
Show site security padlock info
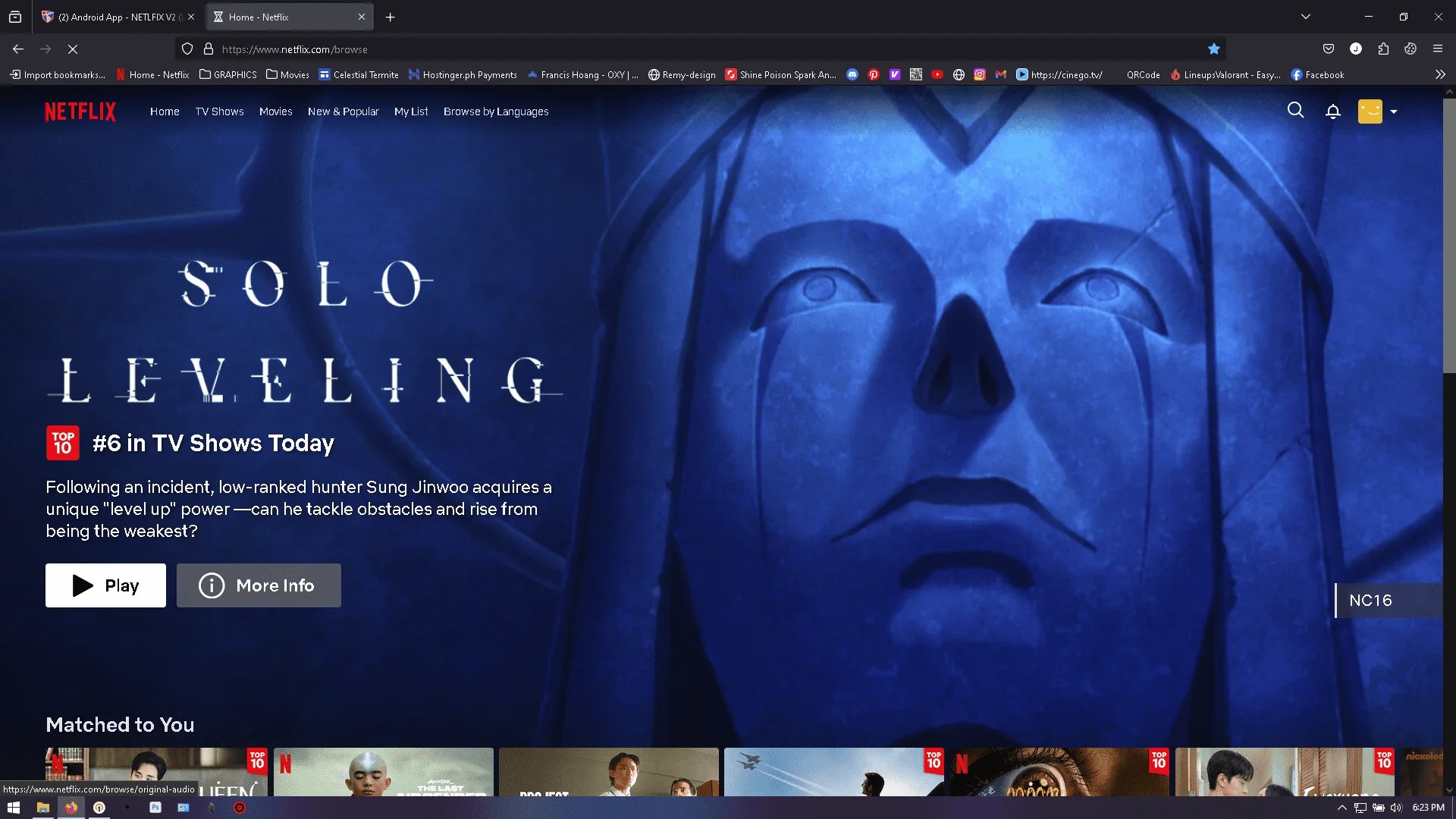pyautogui.click(x=209, y=49)
